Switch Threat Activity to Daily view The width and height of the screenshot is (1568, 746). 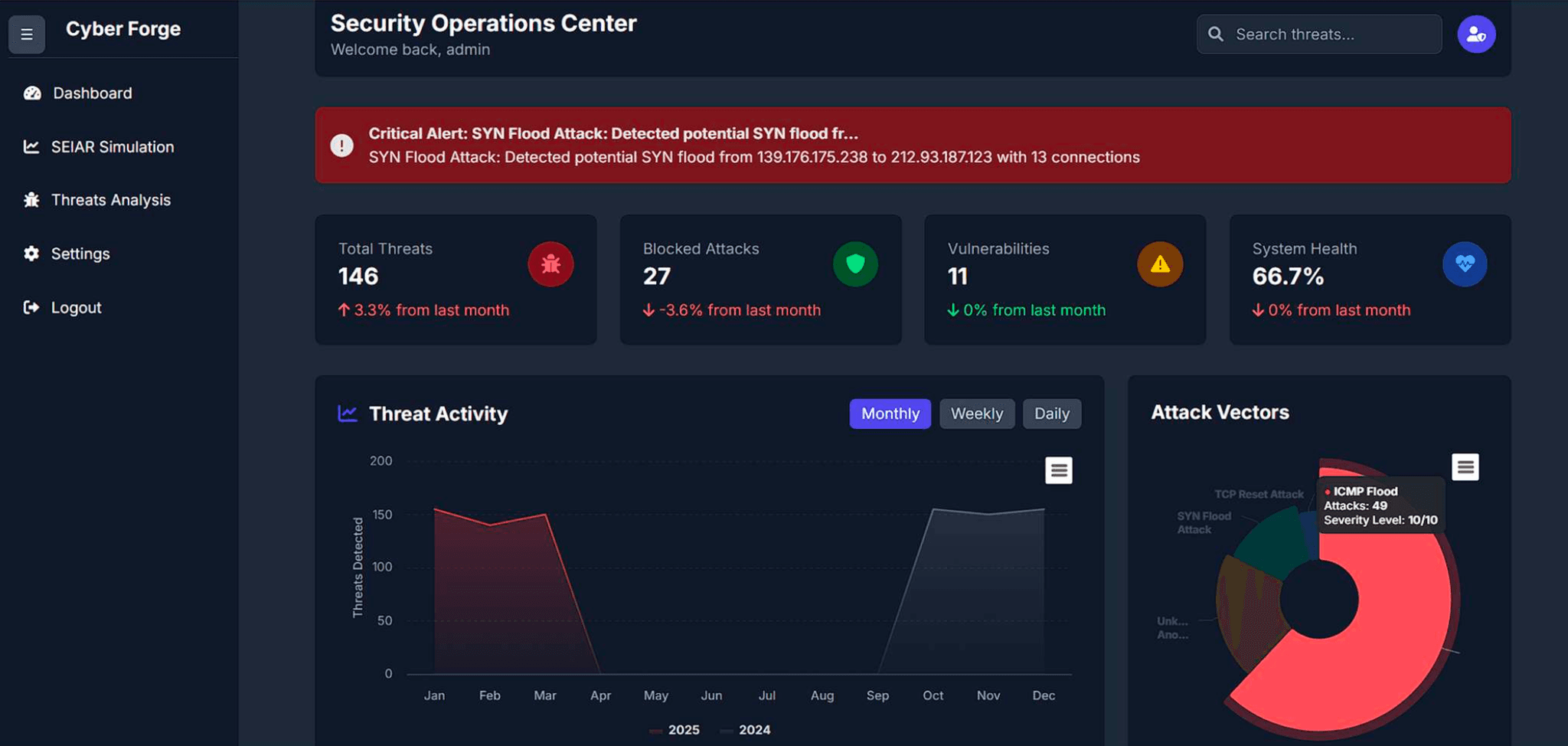pos(1052,414)
